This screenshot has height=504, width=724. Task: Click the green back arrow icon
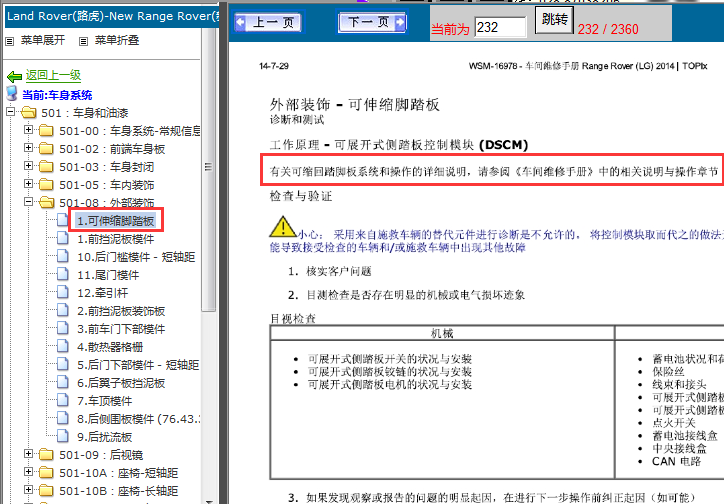pos(15,76)
